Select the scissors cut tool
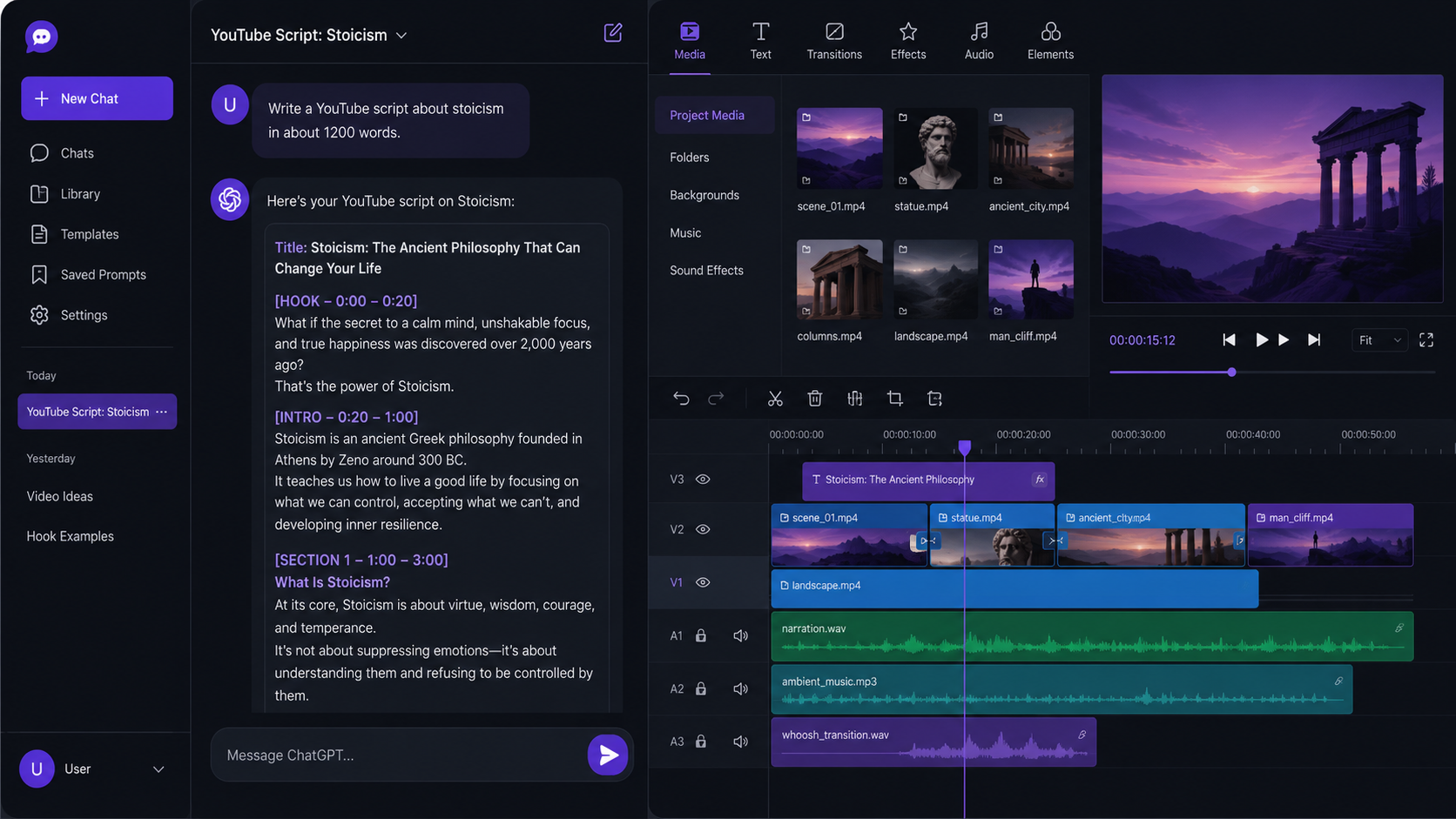This screenshot has height=819, width=1456. coord(775,399)
